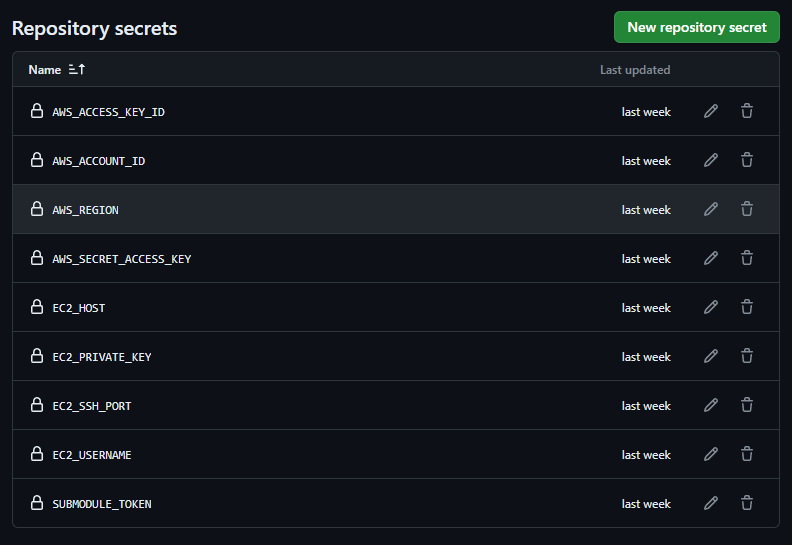This screenshot has height=545, width=792.
Task: Select the EC2_HOST secret row
Action: point(395,308)
